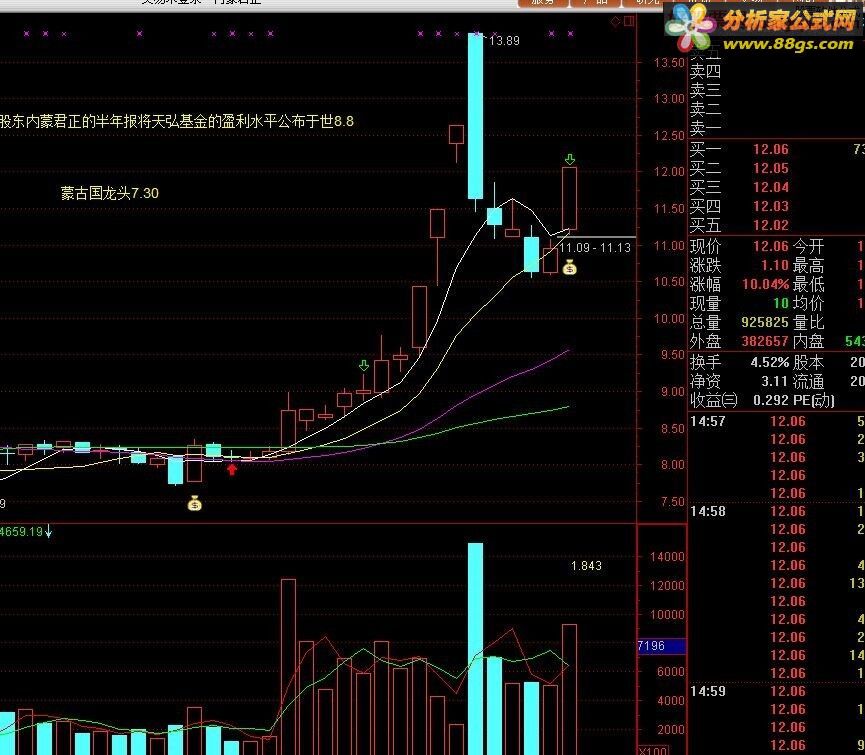The height and width of the screenshot is (755, 865).
Task: Click the 买二 bid price 12.05
Action: point(771,168)
